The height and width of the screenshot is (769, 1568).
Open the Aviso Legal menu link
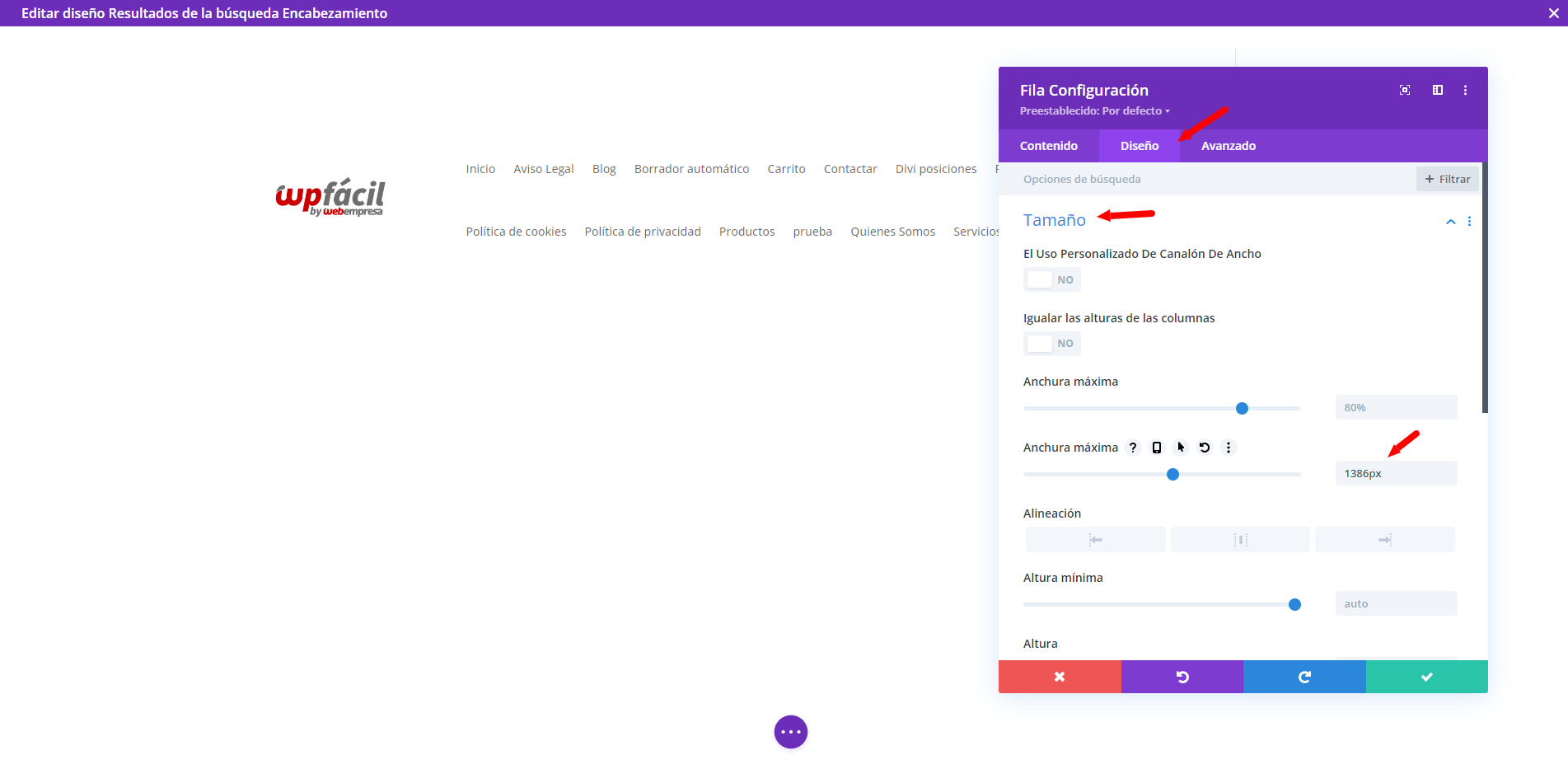(x=544, y=169)
